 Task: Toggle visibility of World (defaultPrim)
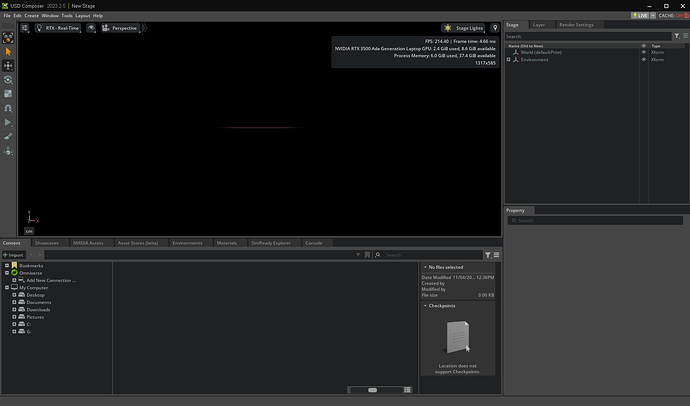644,52
